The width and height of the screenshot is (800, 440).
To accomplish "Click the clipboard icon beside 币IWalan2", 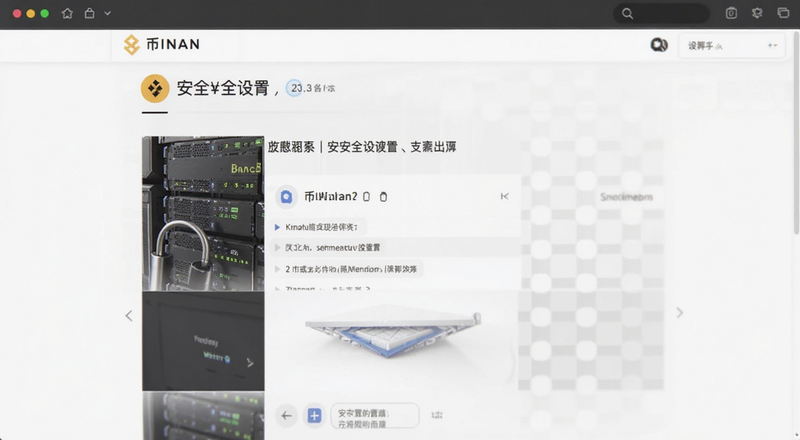I will pos(384,197).
